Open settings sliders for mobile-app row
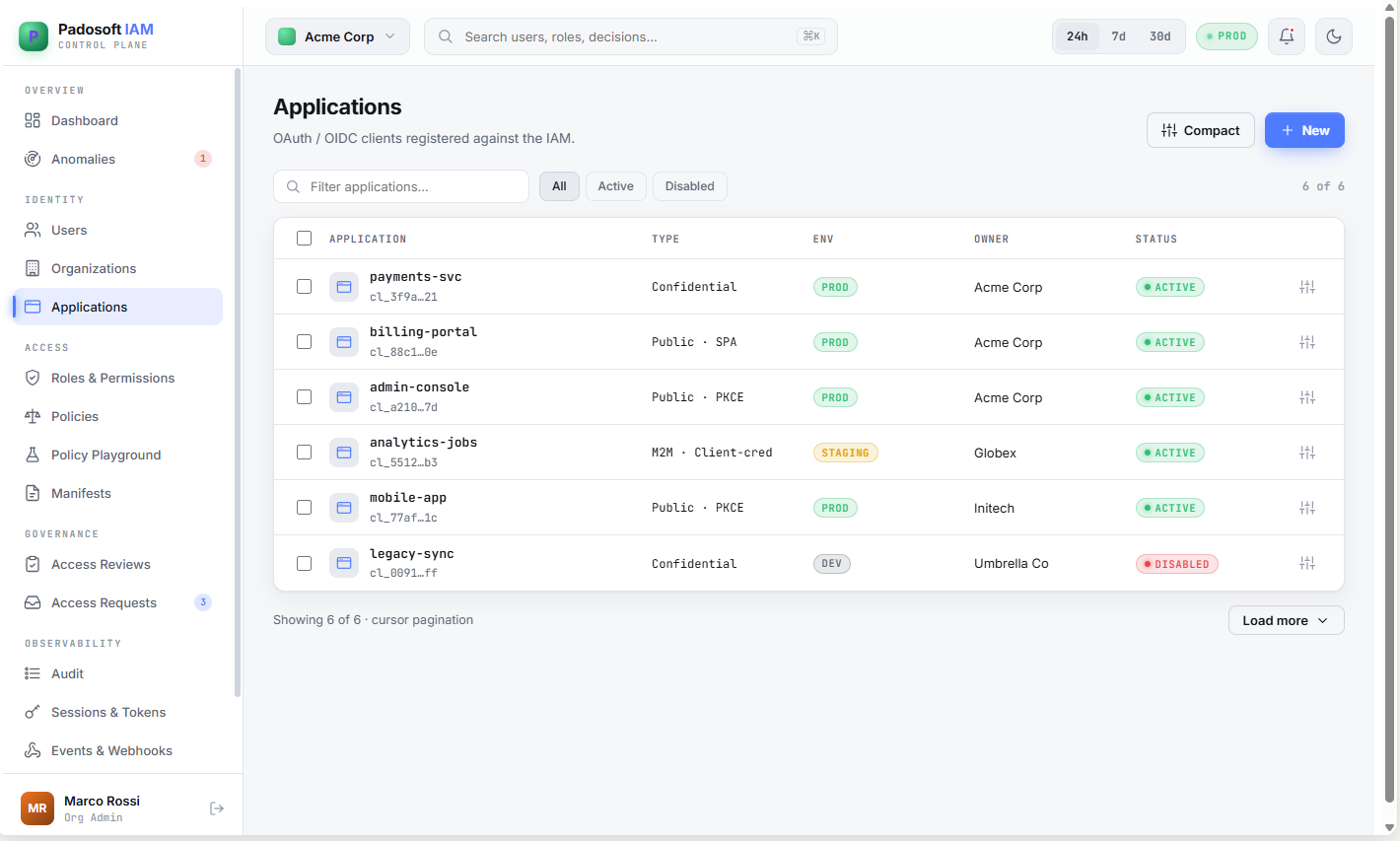Screen dimensions: 1400x841 pyautogui.click(x=1307, y=508)
